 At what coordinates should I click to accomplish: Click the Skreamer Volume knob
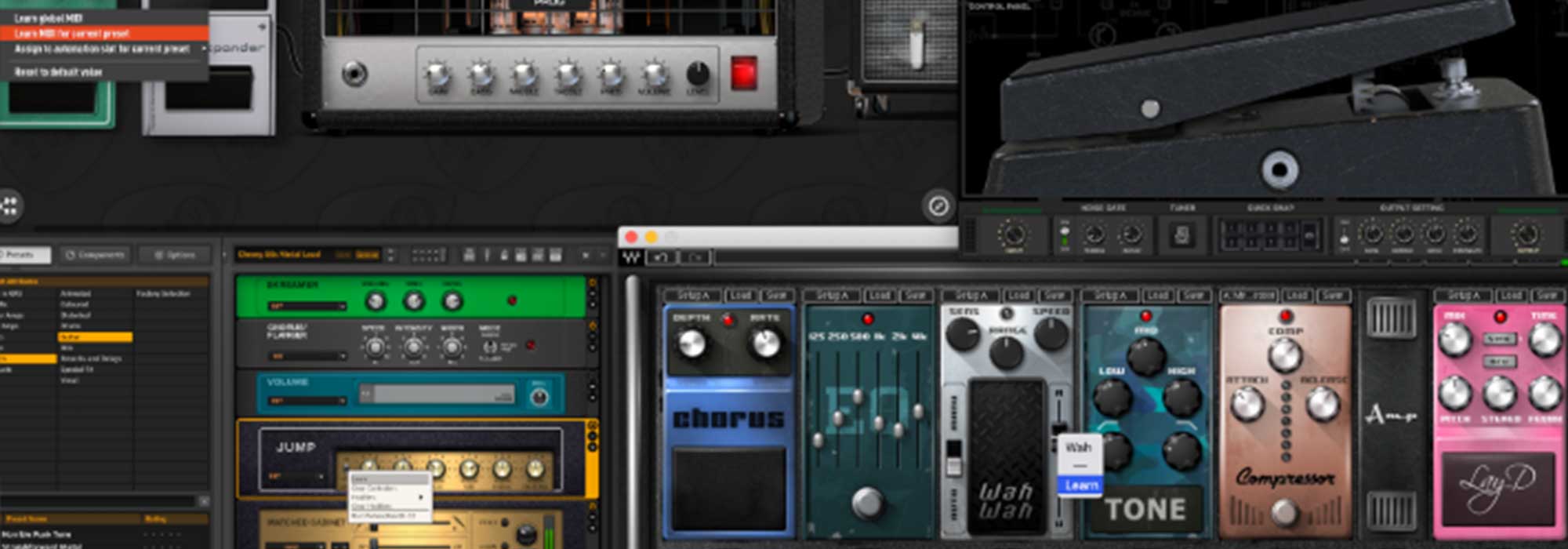376,300
